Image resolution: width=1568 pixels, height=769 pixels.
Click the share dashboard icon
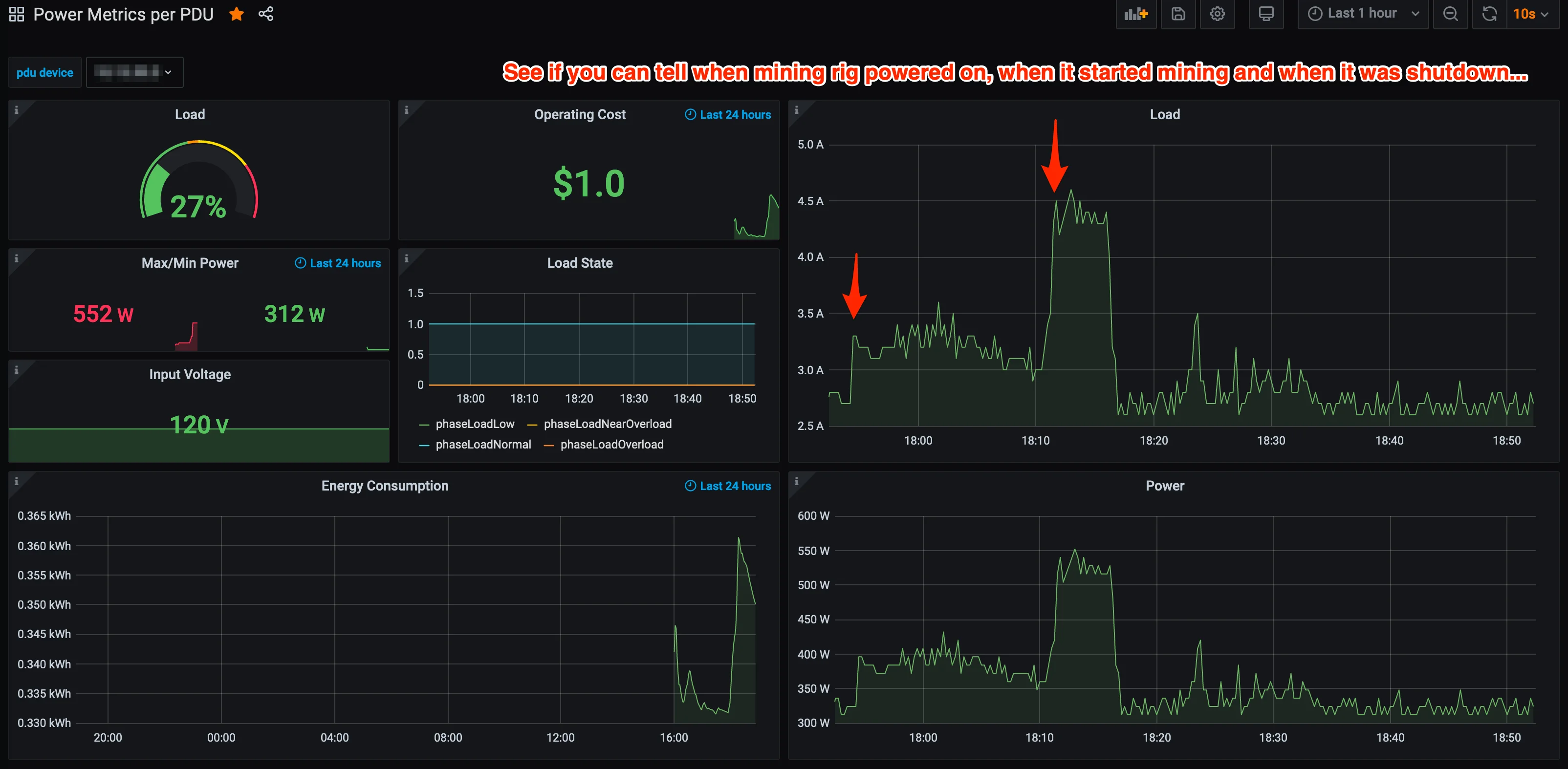point(266,14)
